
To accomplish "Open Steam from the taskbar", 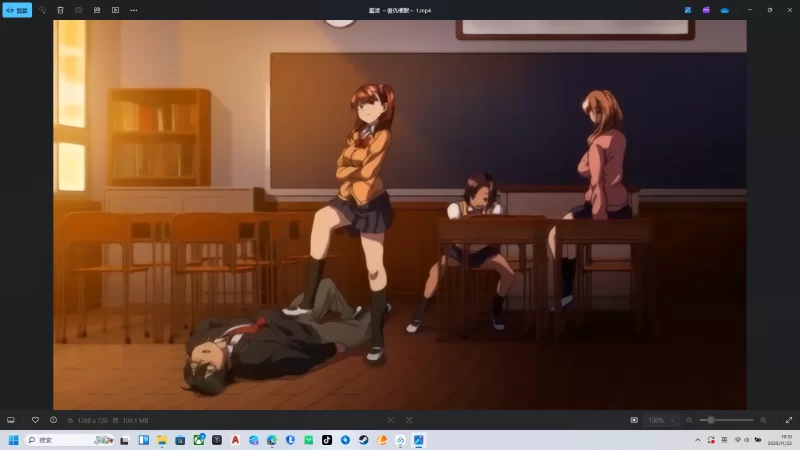I will tap(364, 440).
